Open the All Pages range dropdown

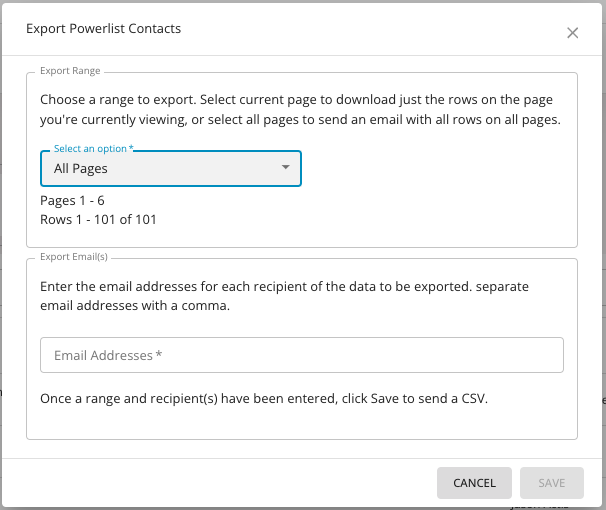click(170, 168)
